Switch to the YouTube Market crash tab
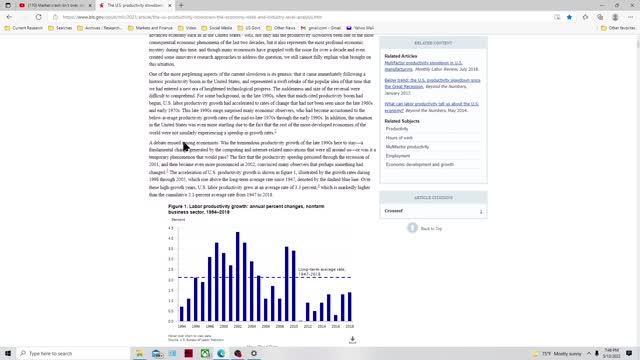This screenshot has height=360, width=640. tap(54, 5)
